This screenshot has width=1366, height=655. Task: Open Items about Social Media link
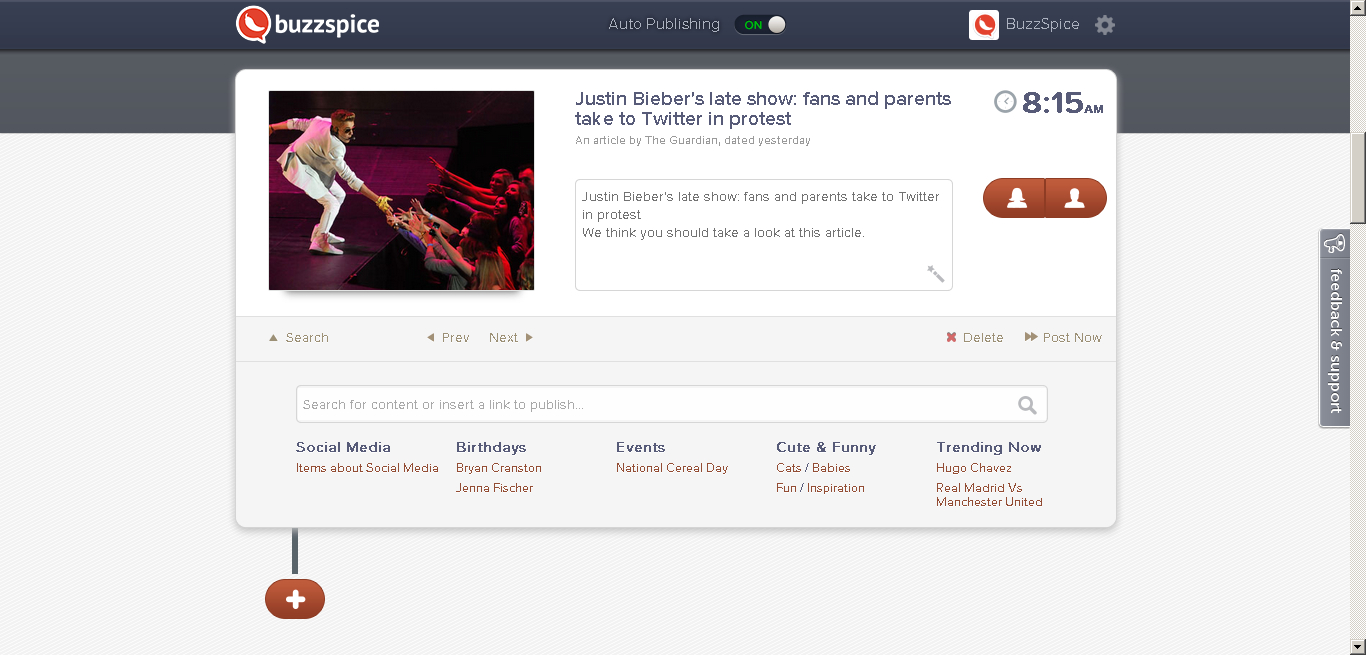pyautogui.click(x=367, y=468)
